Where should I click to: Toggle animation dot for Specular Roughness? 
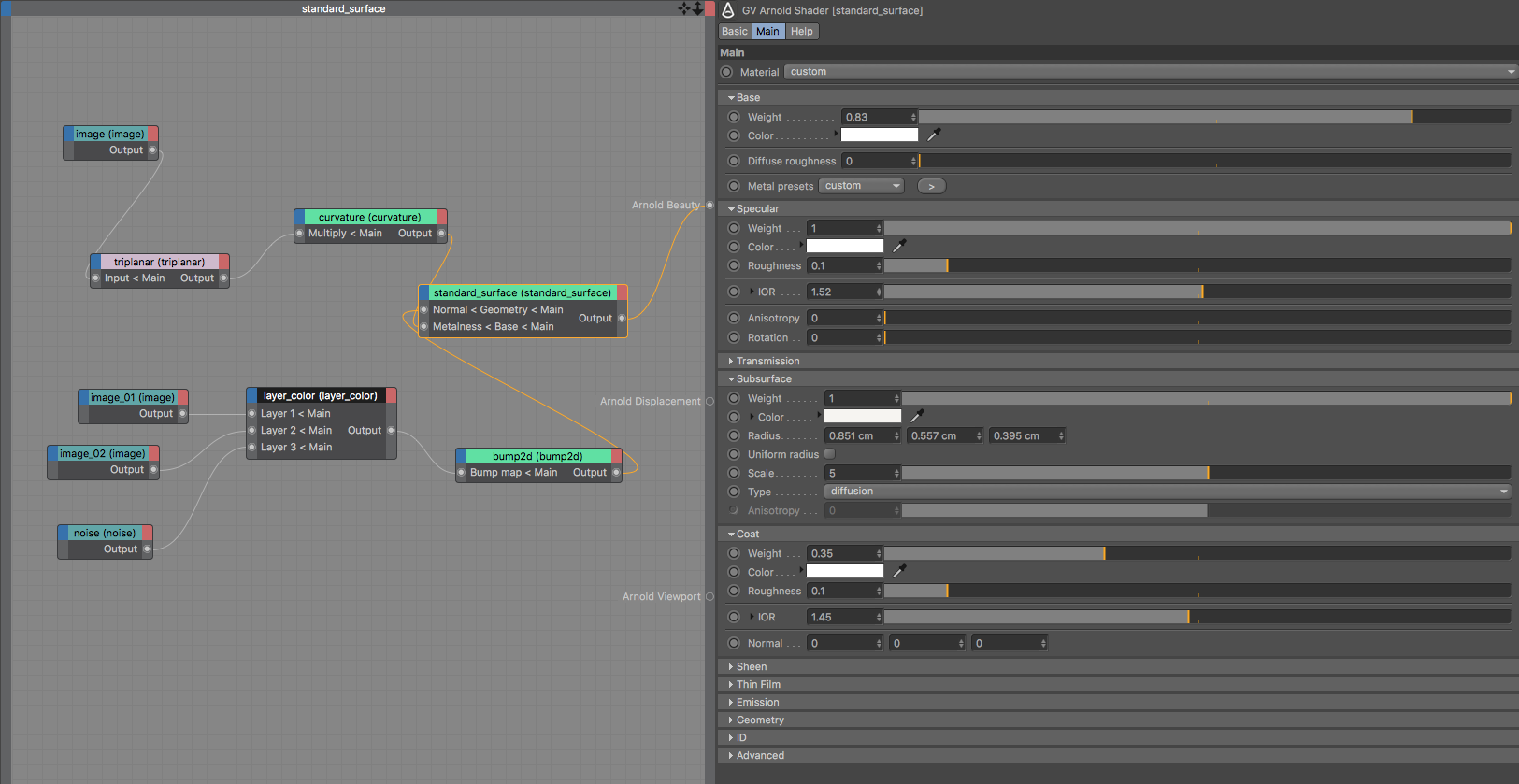tap(734, 265)
